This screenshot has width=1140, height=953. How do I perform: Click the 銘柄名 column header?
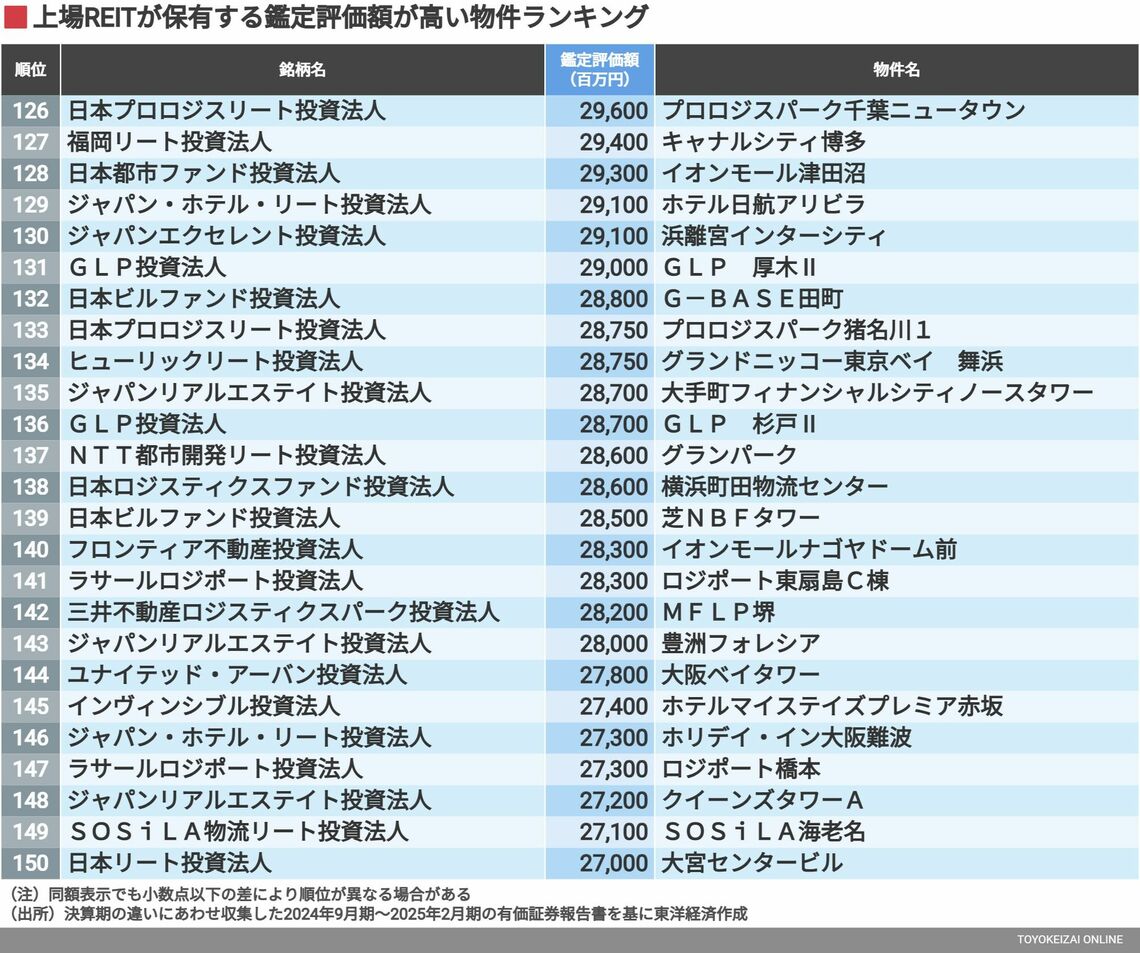302,70
